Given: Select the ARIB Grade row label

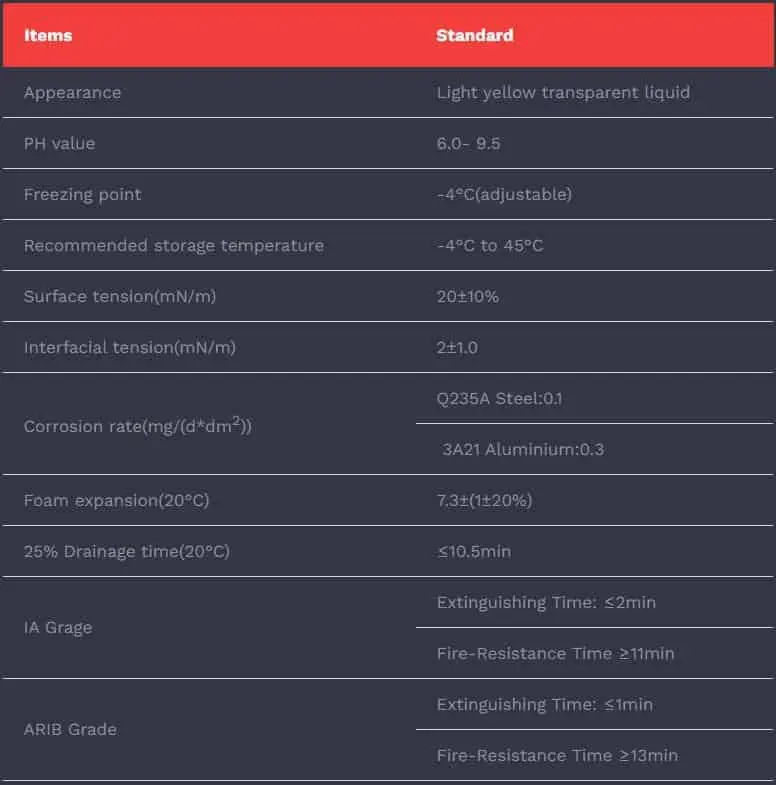Looking at the screenshot, I should point(70,729).
